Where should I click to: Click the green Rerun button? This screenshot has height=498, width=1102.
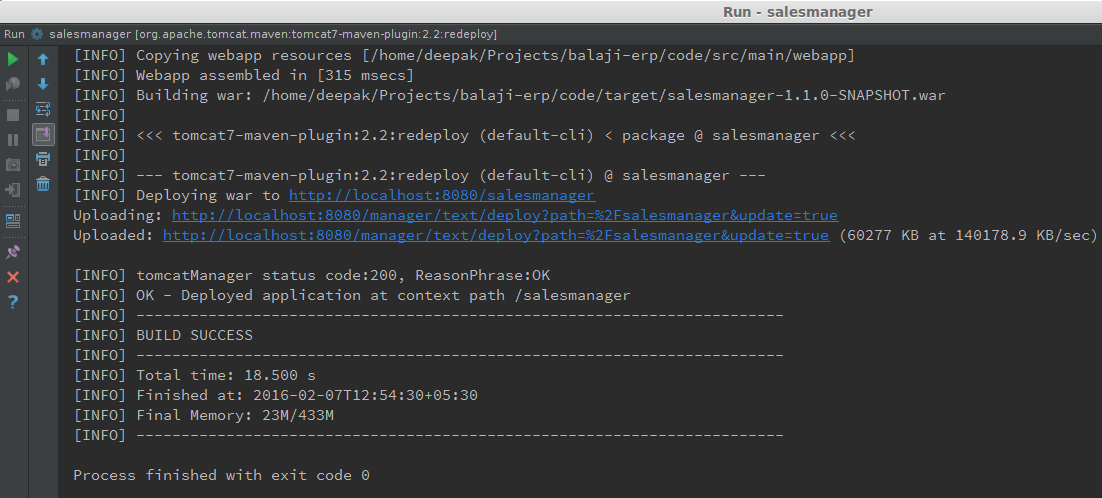tap(13, 60)
